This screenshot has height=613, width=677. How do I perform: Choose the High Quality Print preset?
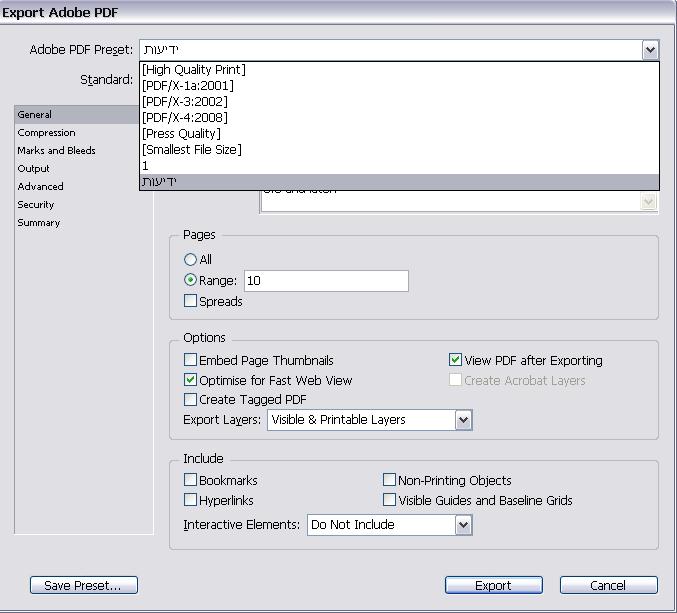tap(194, 70)
